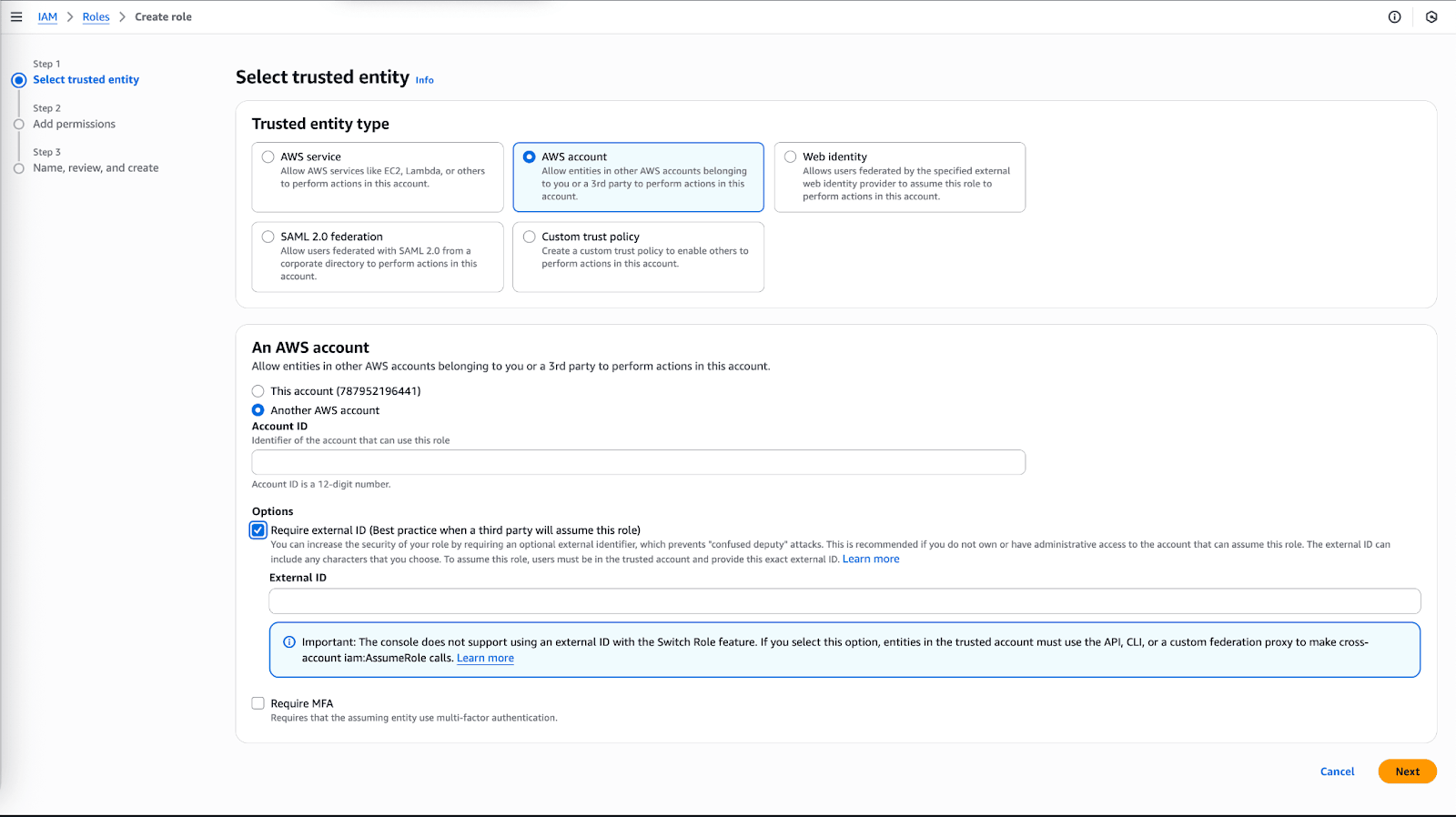Open the Info link beside Select trusted entity
The width and height of the screenshot is (1456, 817).
tap(424, 80)
